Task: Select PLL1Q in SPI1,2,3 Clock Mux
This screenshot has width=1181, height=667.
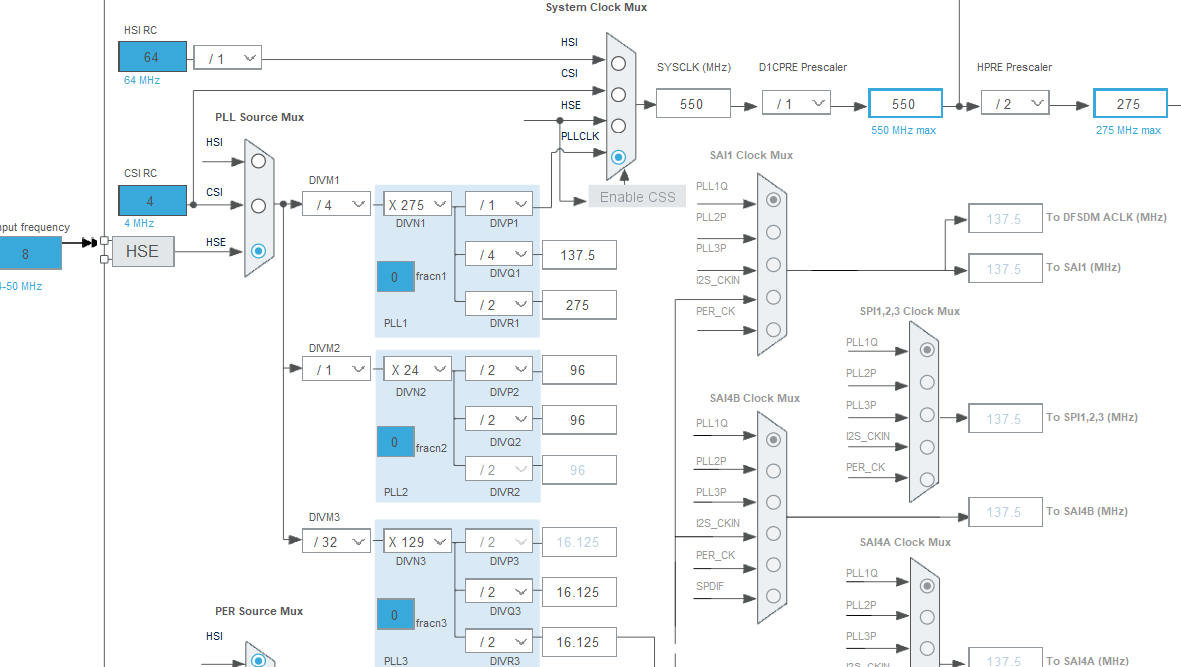Action: pyautogui.click(x=926, y=350)
